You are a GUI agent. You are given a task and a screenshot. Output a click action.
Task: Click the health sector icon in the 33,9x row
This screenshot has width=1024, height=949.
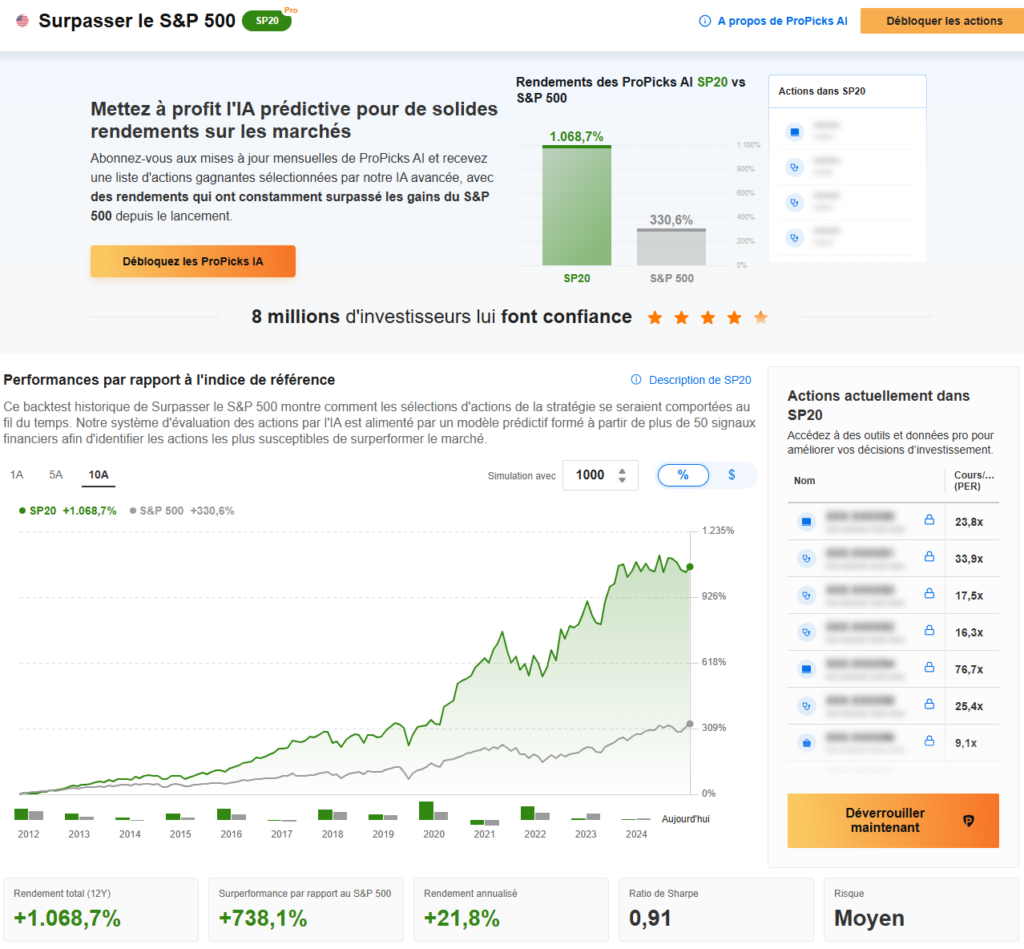[x=807, y=558]
